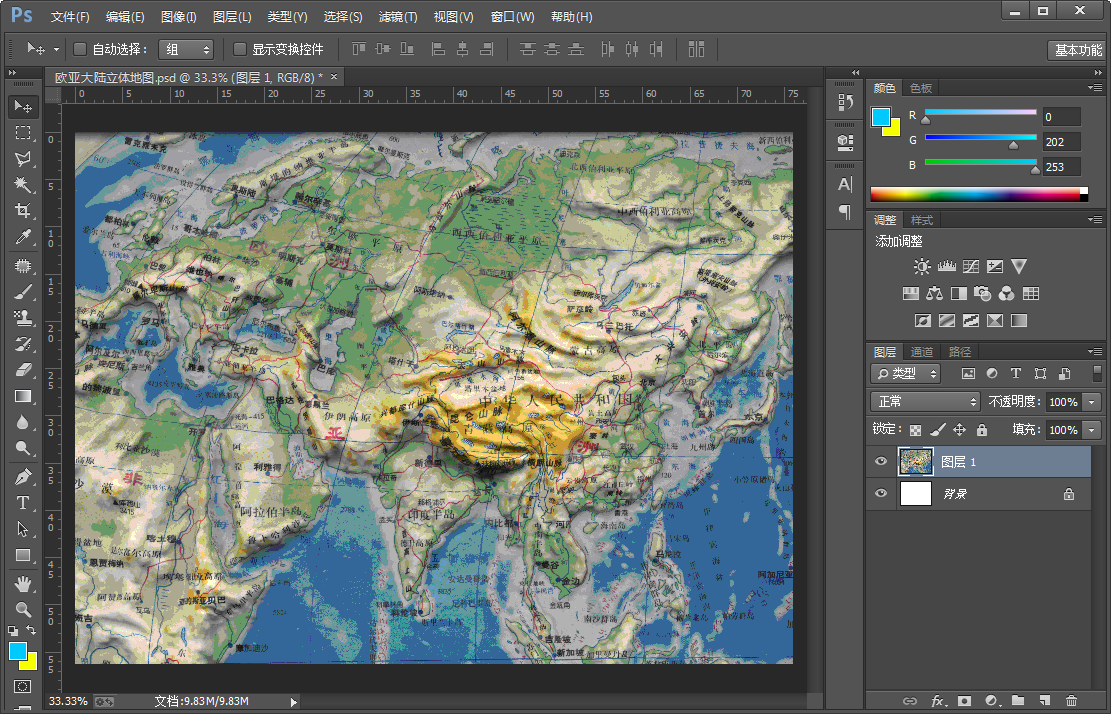This screenshot has height=714, width=1111.
Task: Select the Lasso tool
Action: tap(22, 159)
